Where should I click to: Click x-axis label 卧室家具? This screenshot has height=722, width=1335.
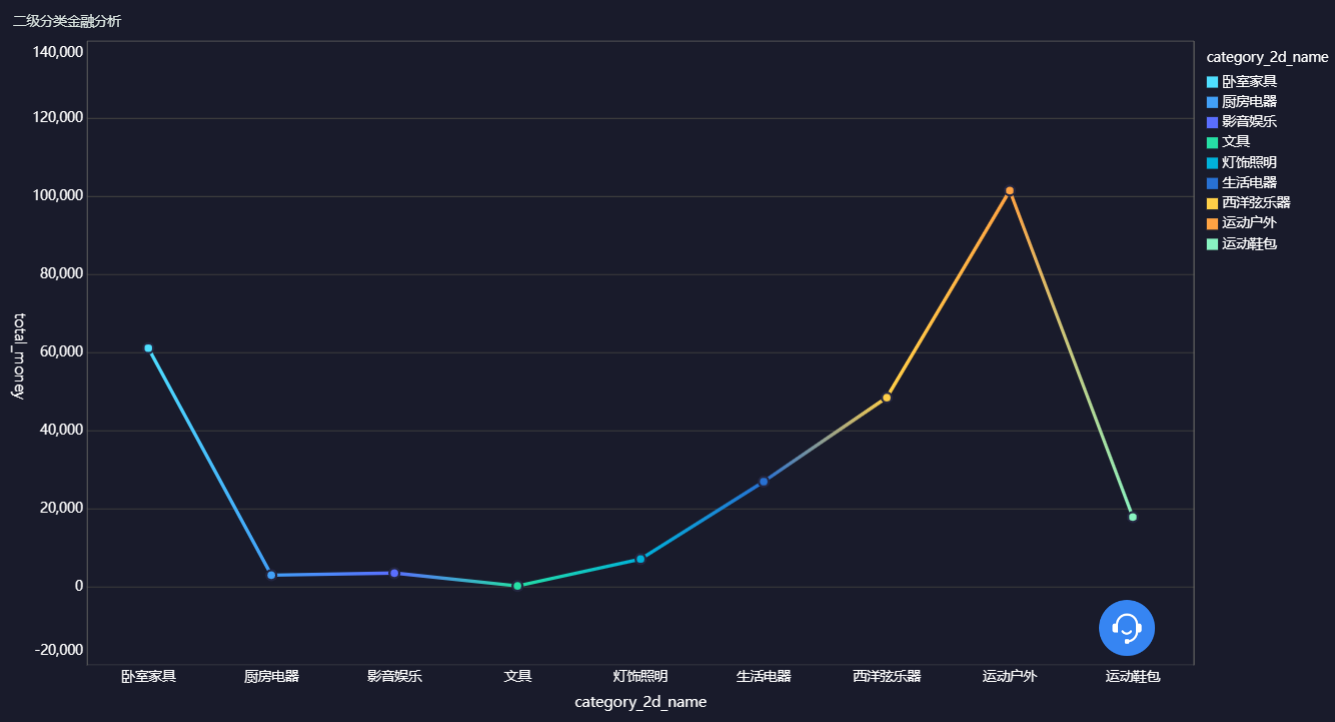pos(148,676)
